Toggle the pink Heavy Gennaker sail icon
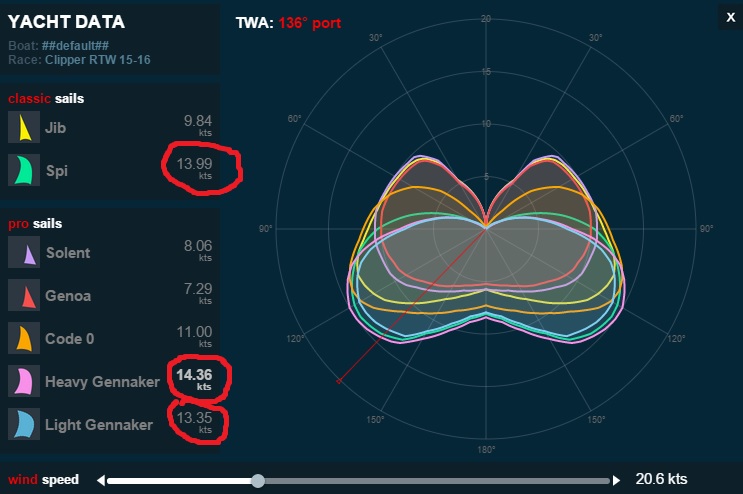The height and width of the screenshot is (494, 743). click(24, 381)
